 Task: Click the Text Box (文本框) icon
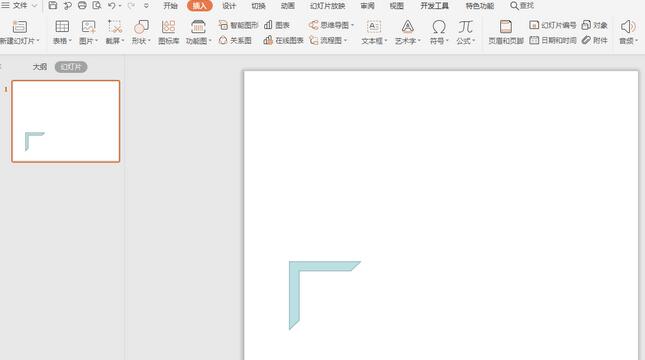coord(374,27)
